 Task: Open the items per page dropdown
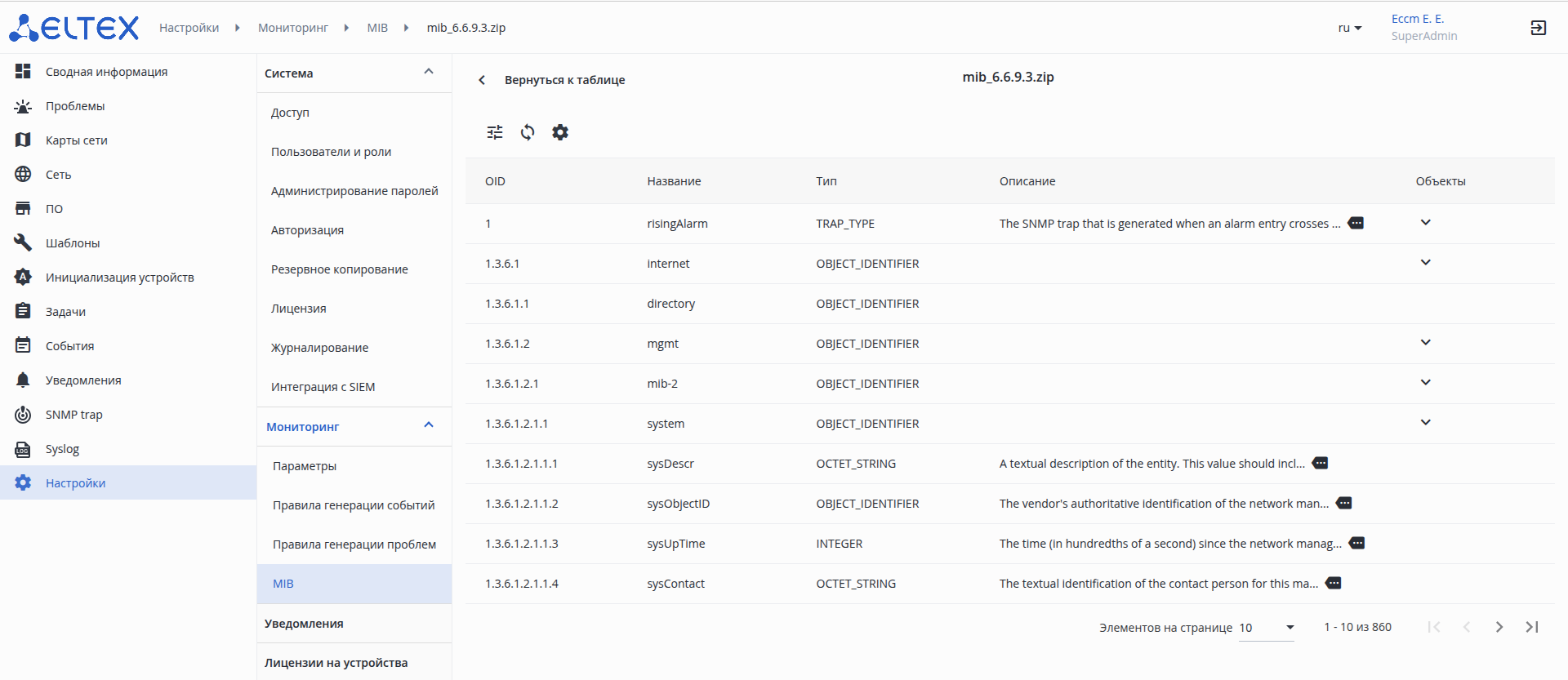pos(1267,628)
